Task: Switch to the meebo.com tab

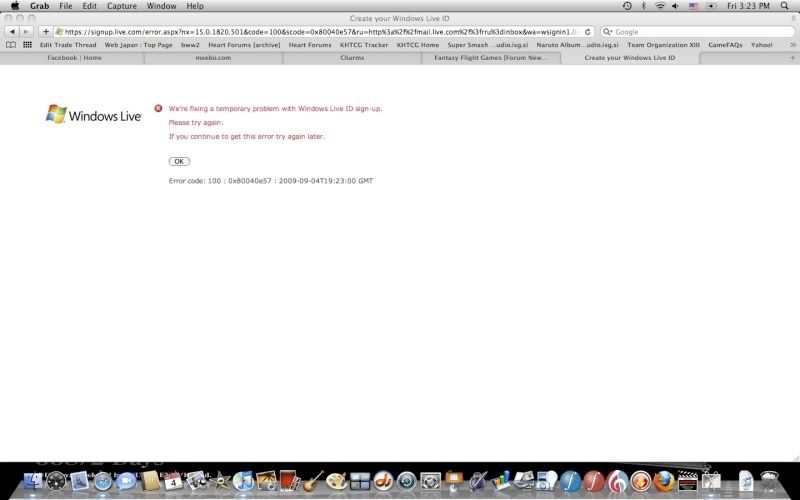Action: pos(213,58)
